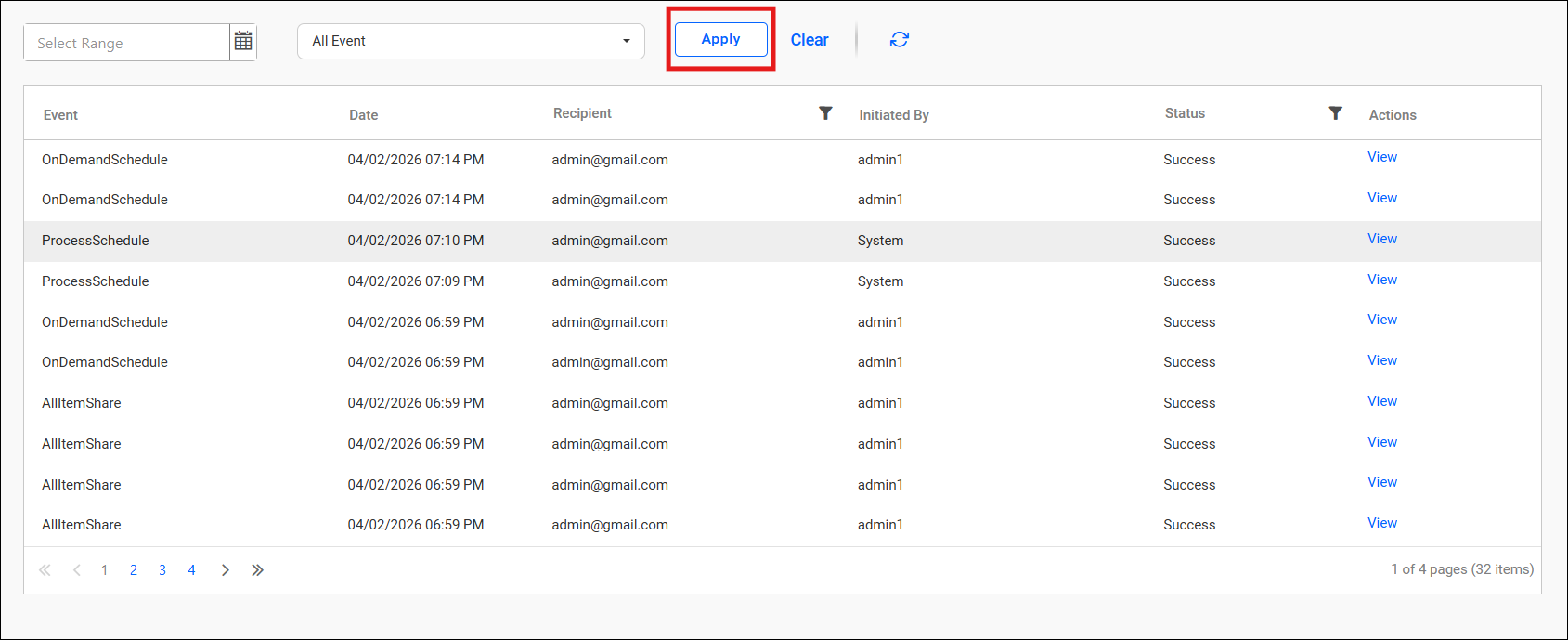Click the Actions column header
Viewport: 1568px width, 640px height.
pyautogui.click(x=1393, y=115)
